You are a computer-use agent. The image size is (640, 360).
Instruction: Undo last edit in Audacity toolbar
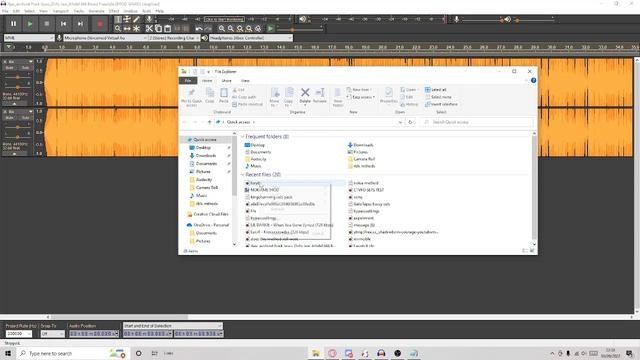(199, 29)
